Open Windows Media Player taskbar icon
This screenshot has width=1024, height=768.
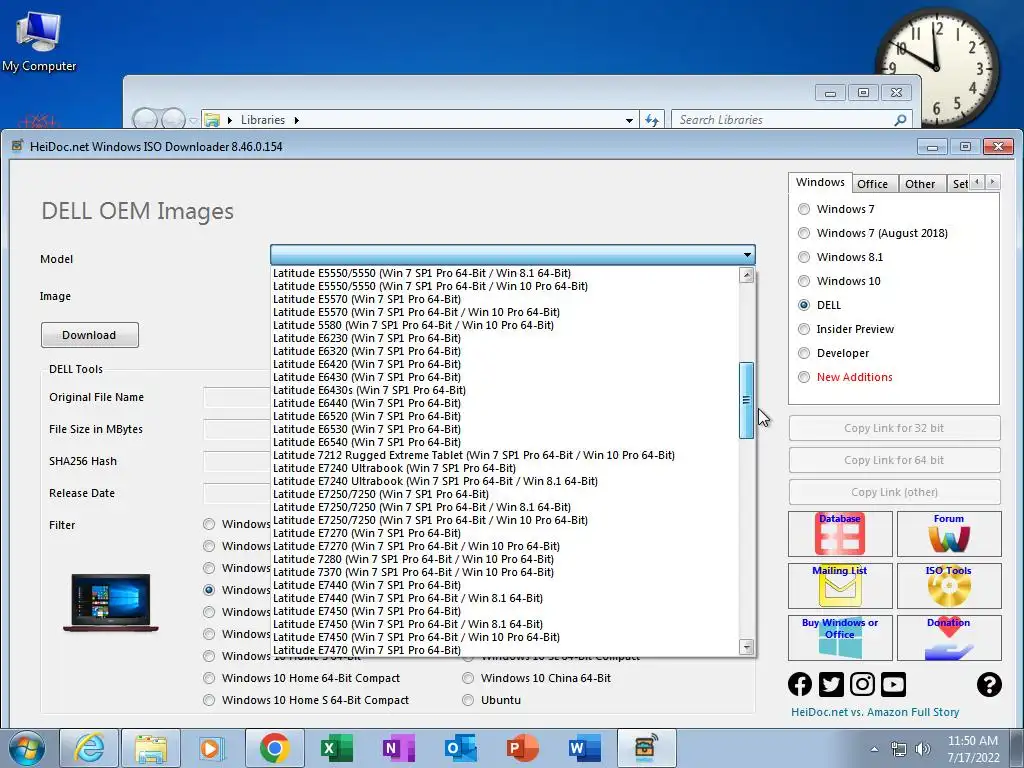click(x=212, y=748)
